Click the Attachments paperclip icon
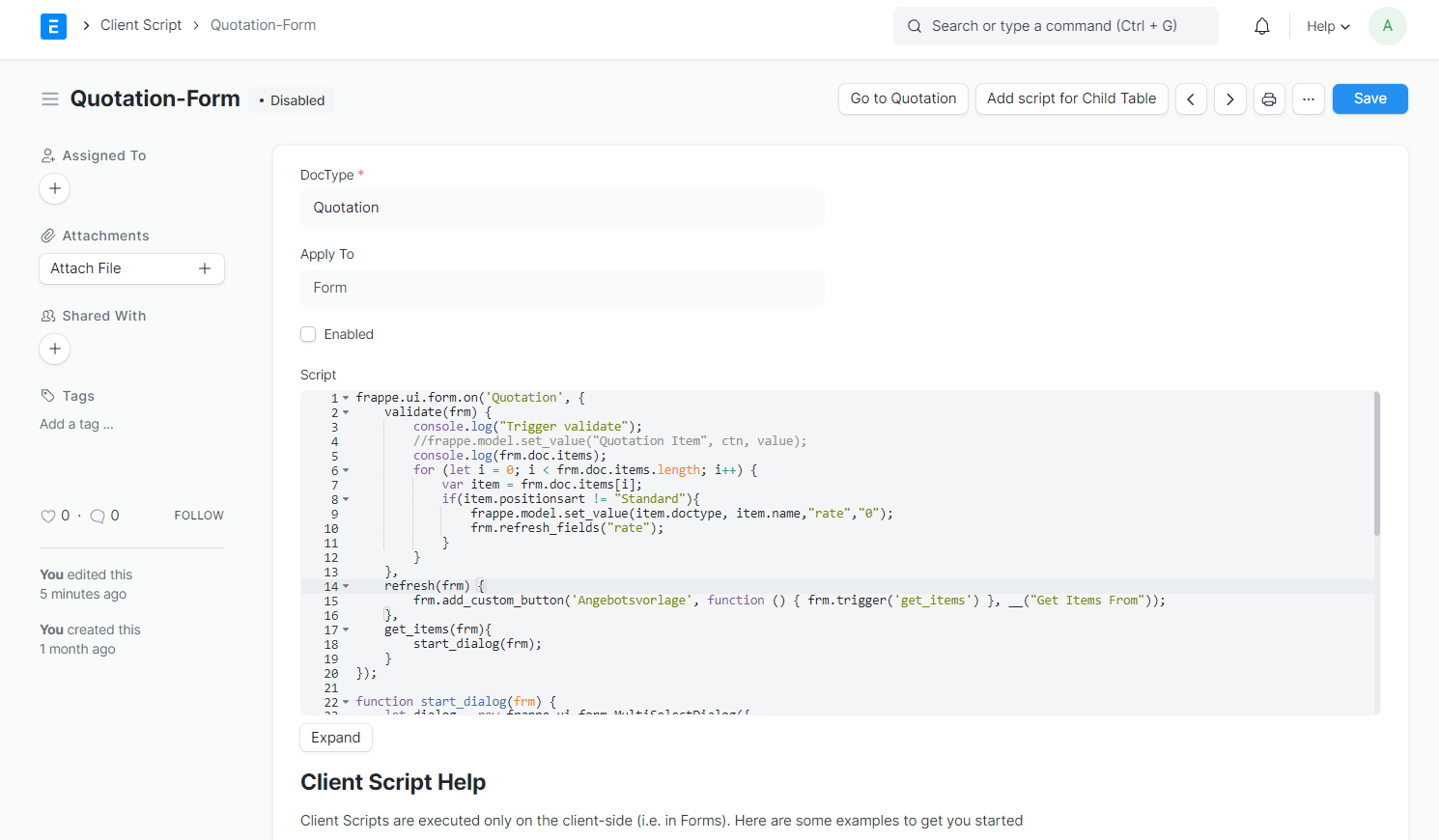 tap(47, 236)
